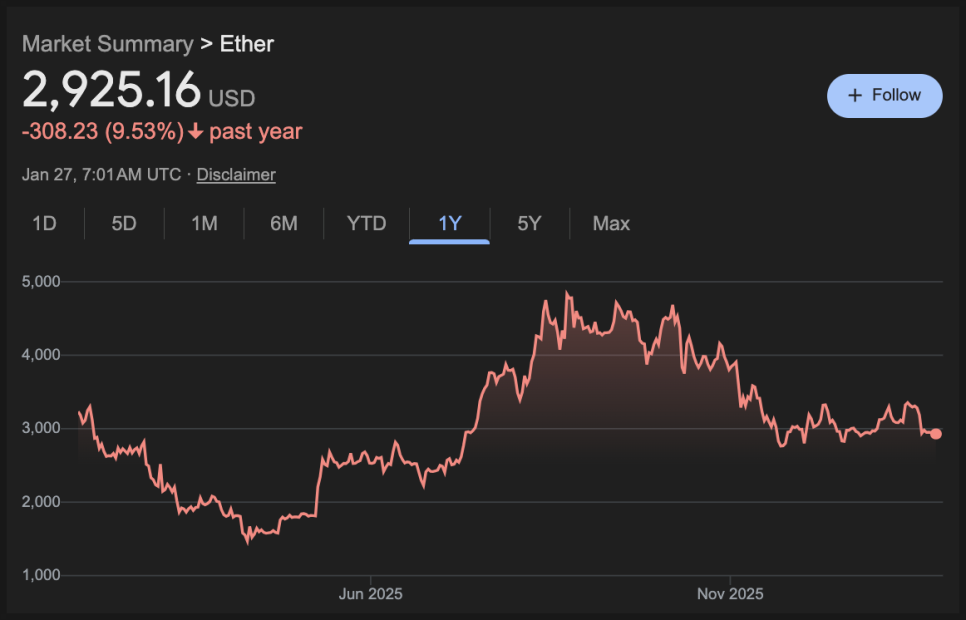Show the 1M price chart
This screenshot has height=620, width=966.
[204, 223]
